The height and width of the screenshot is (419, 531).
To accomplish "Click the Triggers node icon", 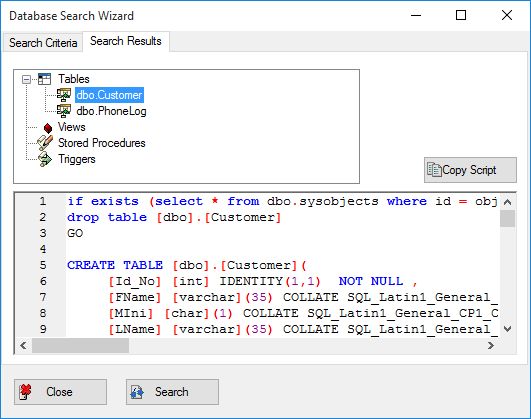I will click(45, 159).
